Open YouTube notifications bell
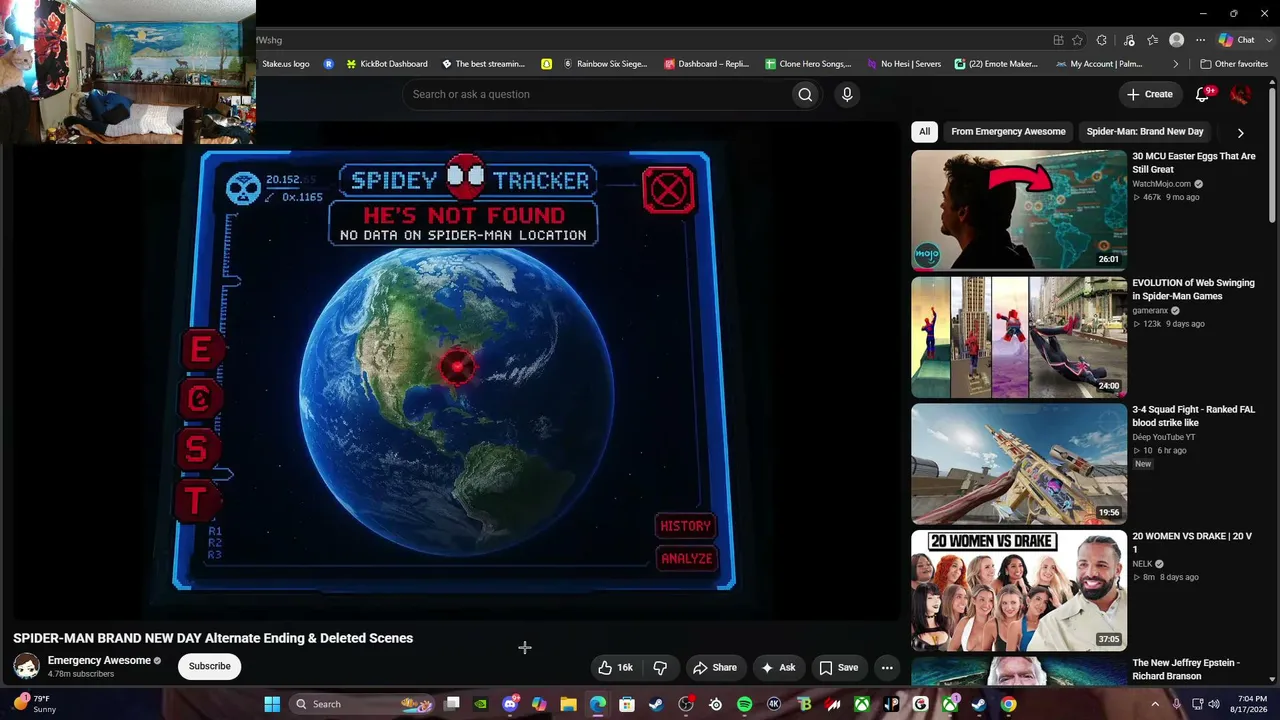This screenshot has width=1280, height=720. [x=1203, y=94]
